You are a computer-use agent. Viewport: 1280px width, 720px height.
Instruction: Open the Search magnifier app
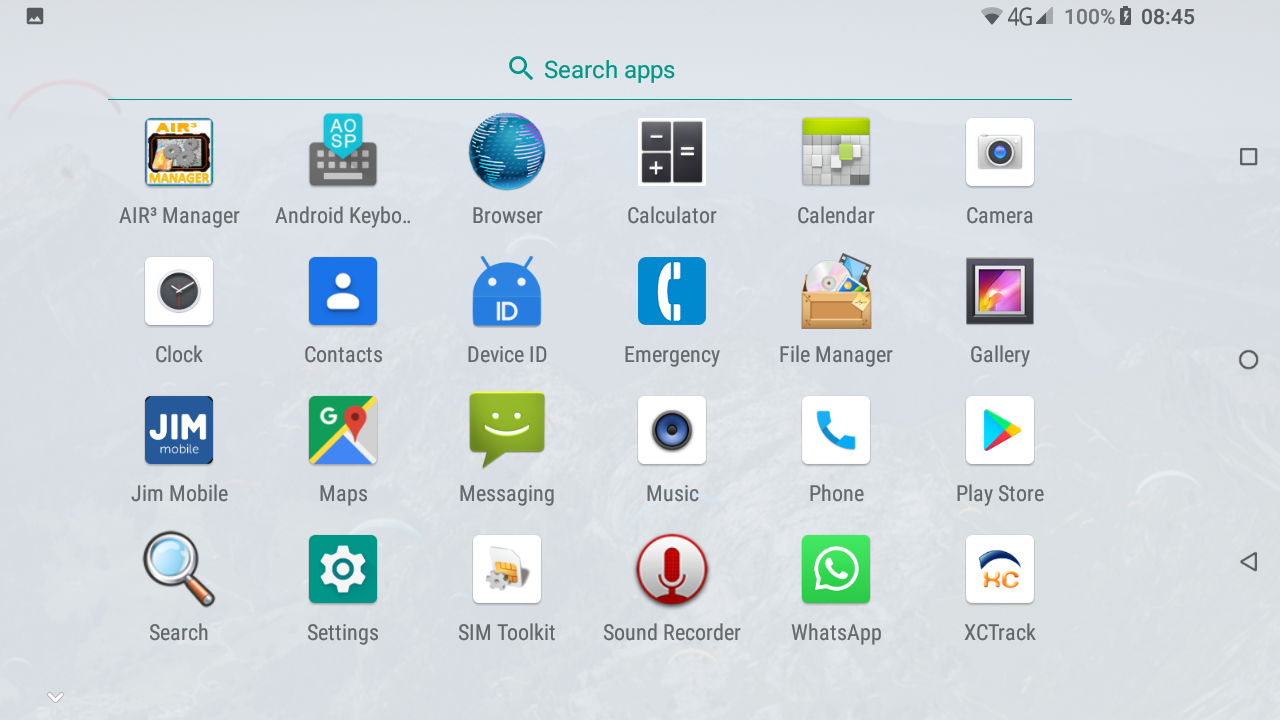coord(179,569)
